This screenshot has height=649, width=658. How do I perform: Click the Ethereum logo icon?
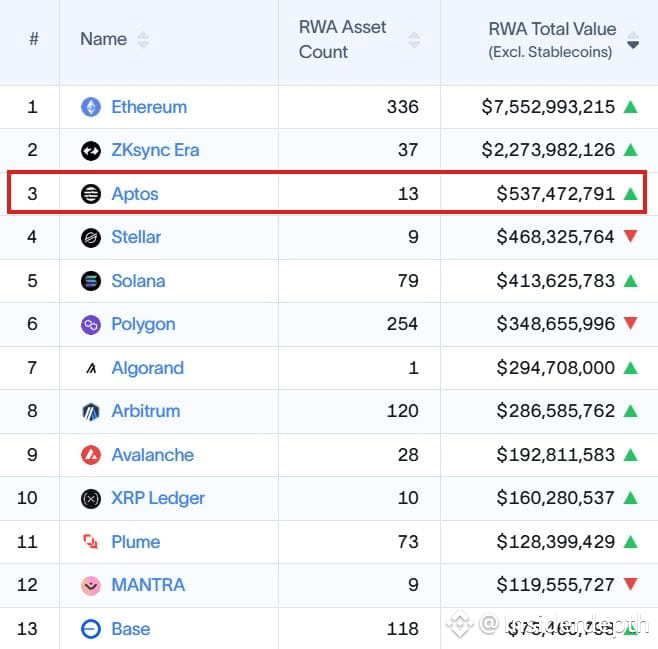(91, 107)
